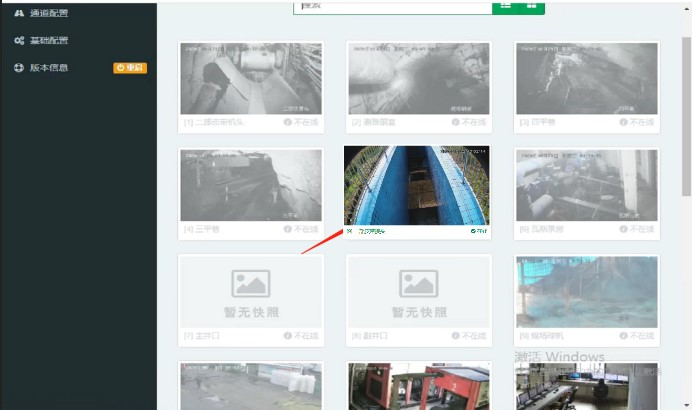Click the scrollbar up arrow

click(687, 9)
